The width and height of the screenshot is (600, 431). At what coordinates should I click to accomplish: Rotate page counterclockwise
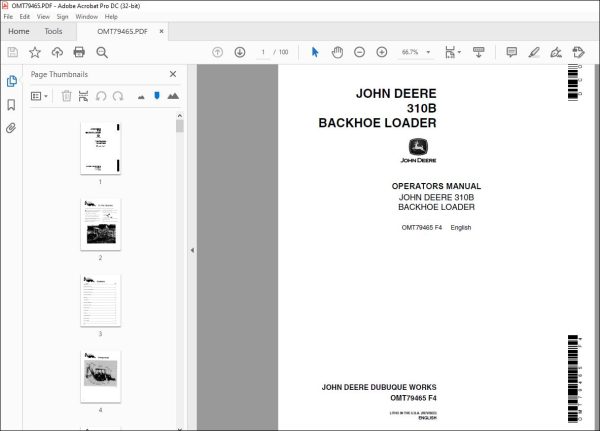pyautogui.click(x=101, y=96)
